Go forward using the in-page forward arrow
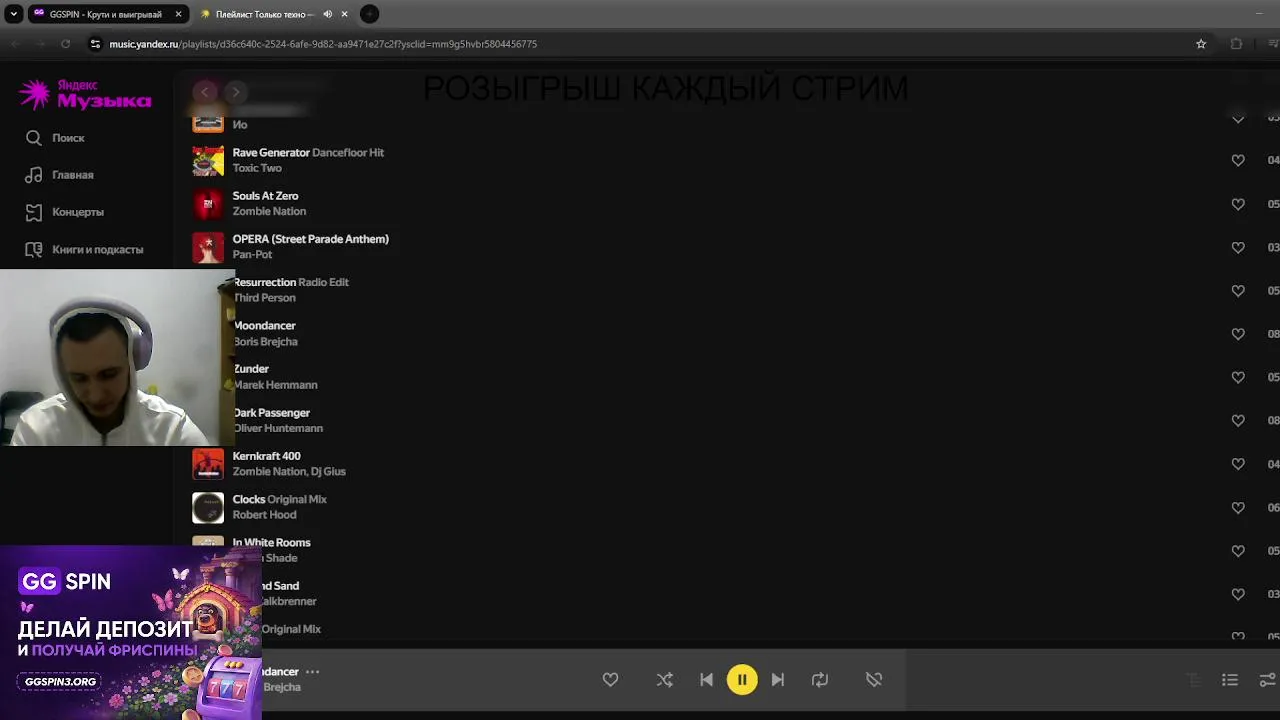This screenshot has height=720, width=1280. pyautogui.click(x=235, y=92)
